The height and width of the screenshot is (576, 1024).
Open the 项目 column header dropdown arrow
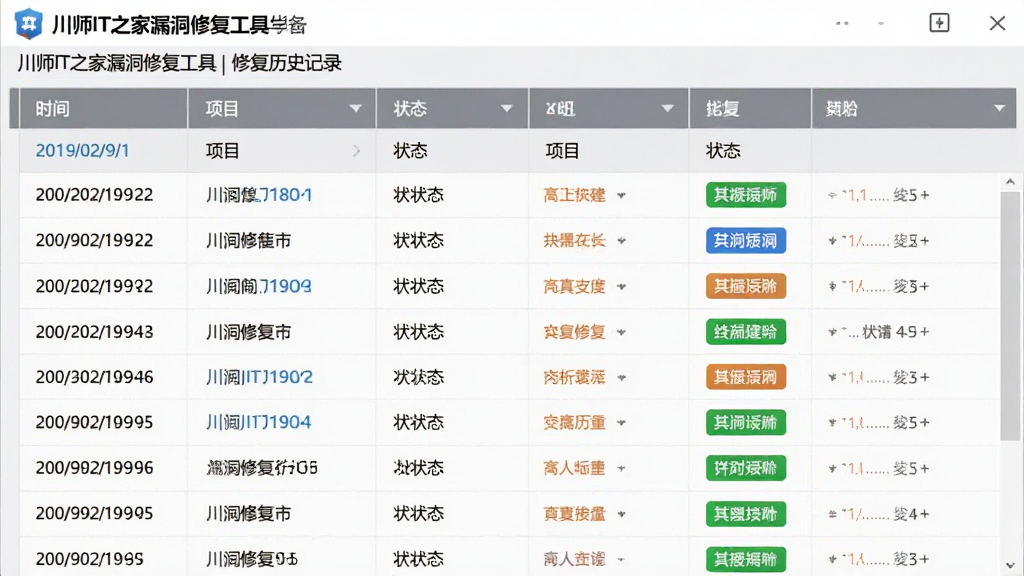pyautogui.click(x=355, y=108)
